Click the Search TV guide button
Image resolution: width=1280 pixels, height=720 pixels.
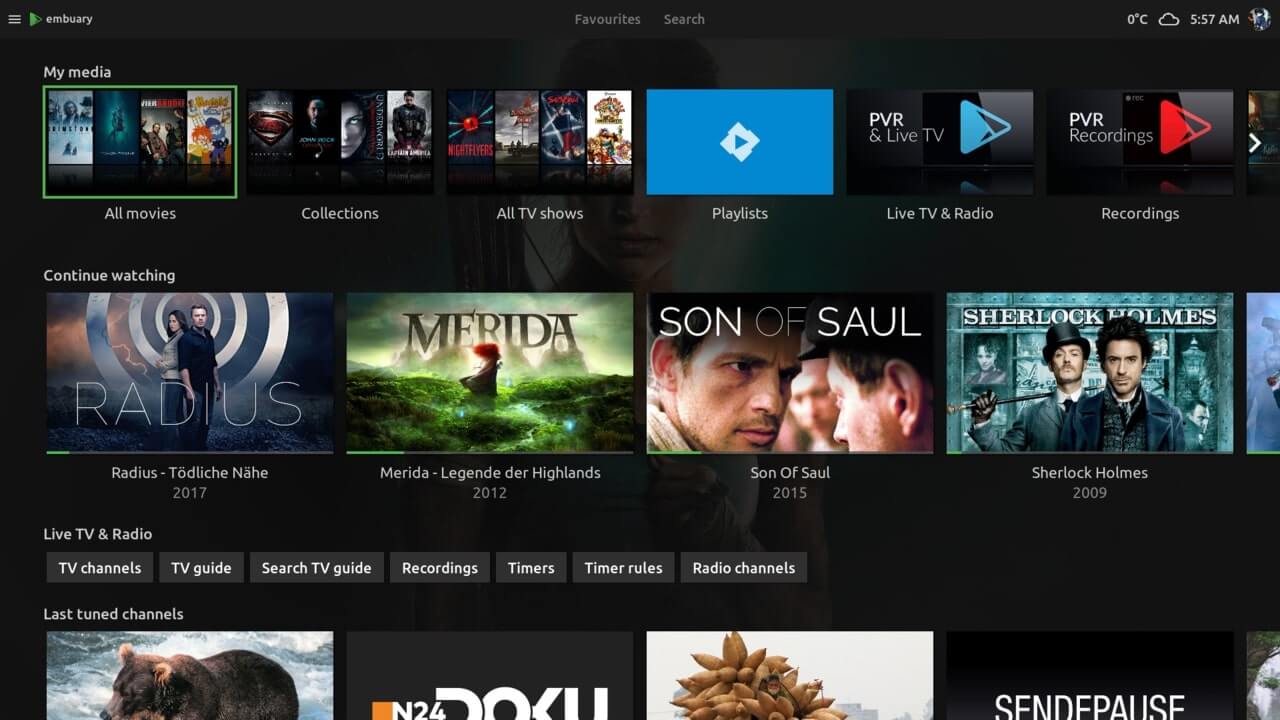pyautogui.click(x=316, y=568)
